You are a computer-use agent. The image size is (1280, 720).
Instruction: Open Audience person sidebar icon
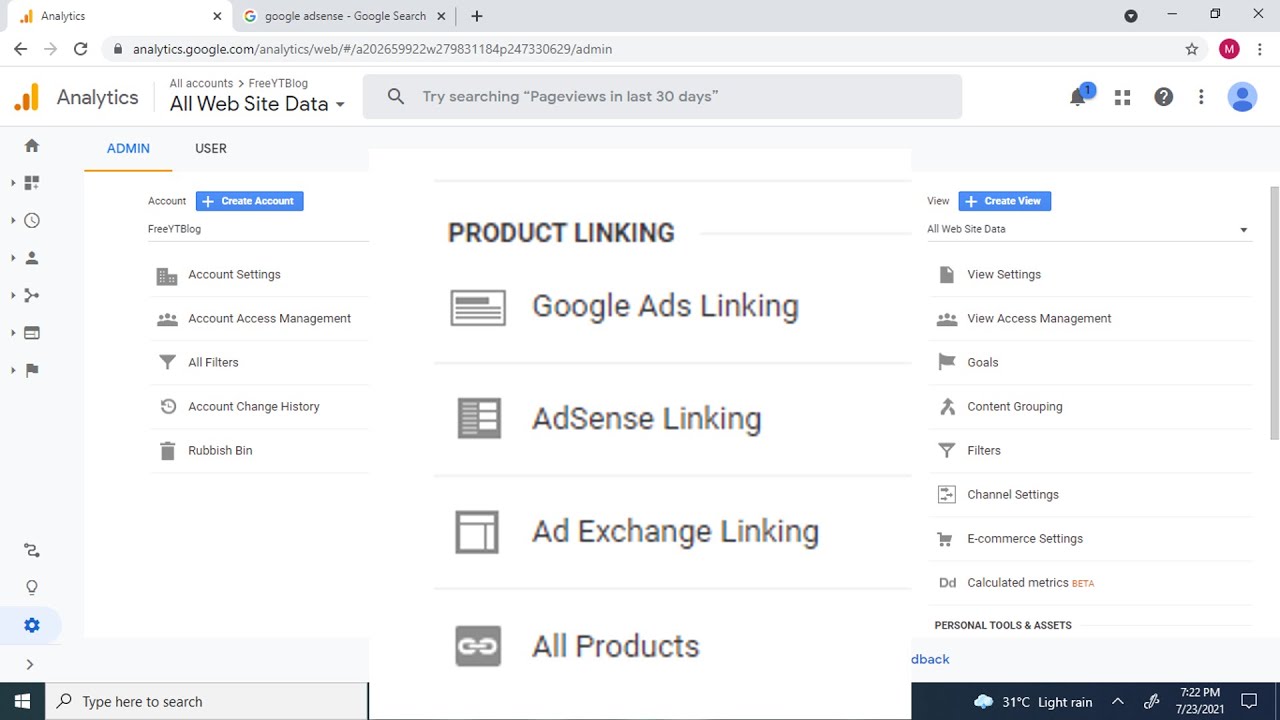tap(32, 258)
